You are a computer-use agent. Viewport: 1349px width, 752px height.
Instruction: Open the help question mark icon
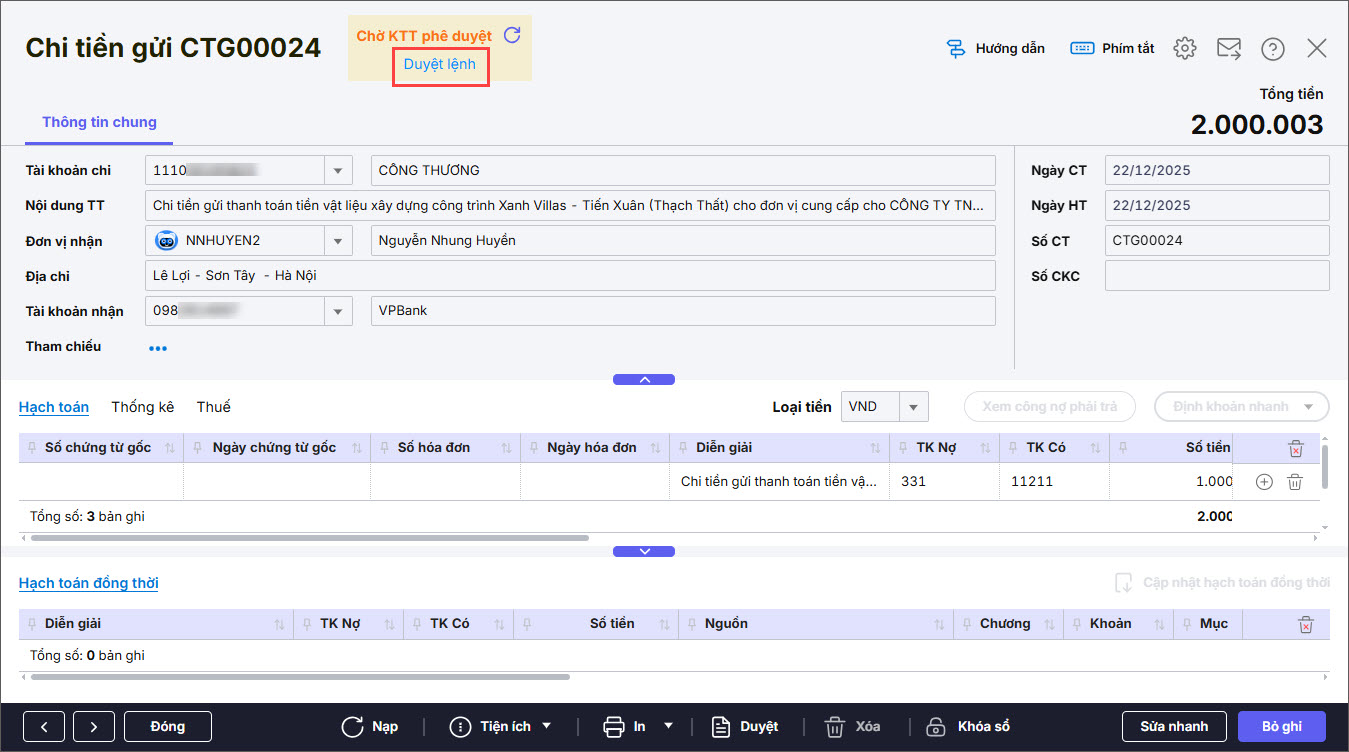(x=1272, y=48)
